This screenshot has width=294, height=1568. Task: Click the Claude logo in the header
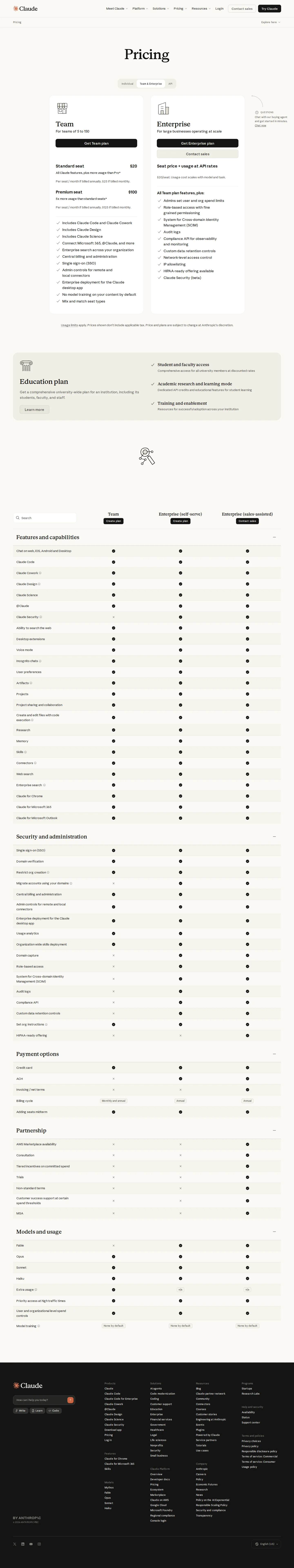[x=26, y=9]
